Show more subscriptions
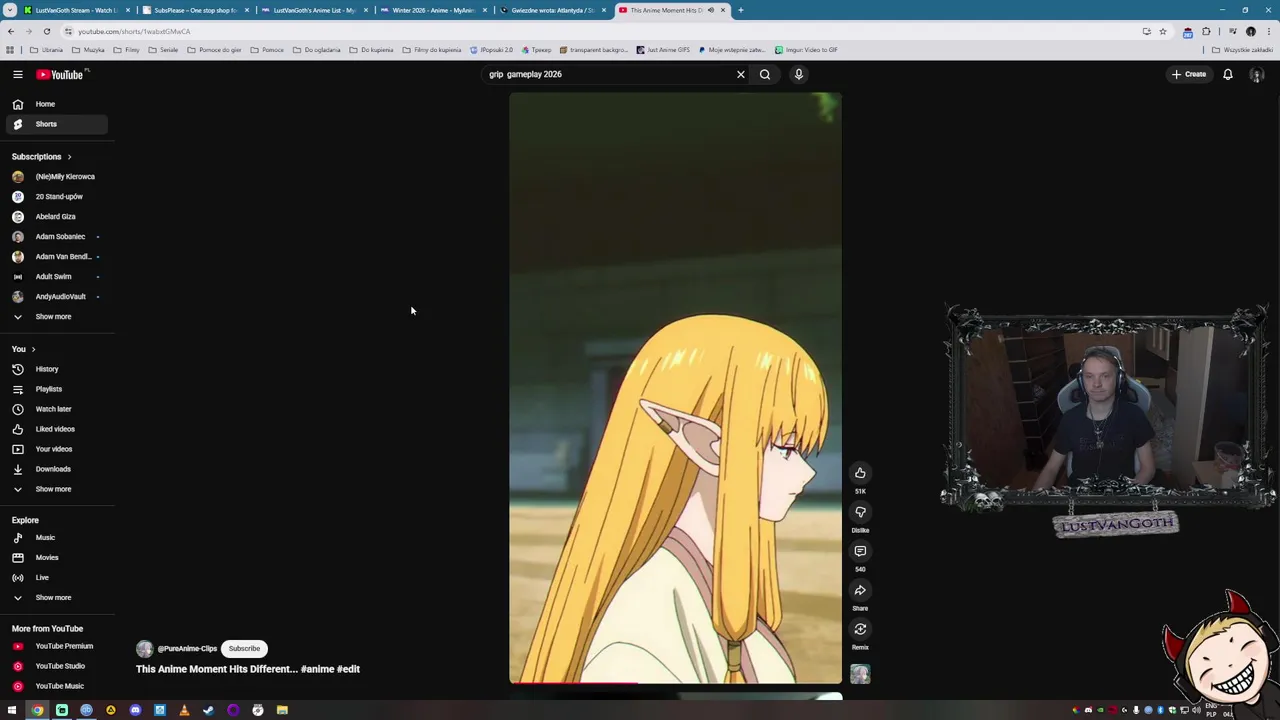The width and height of the screenshot is (1280, 720). (53, 317)
